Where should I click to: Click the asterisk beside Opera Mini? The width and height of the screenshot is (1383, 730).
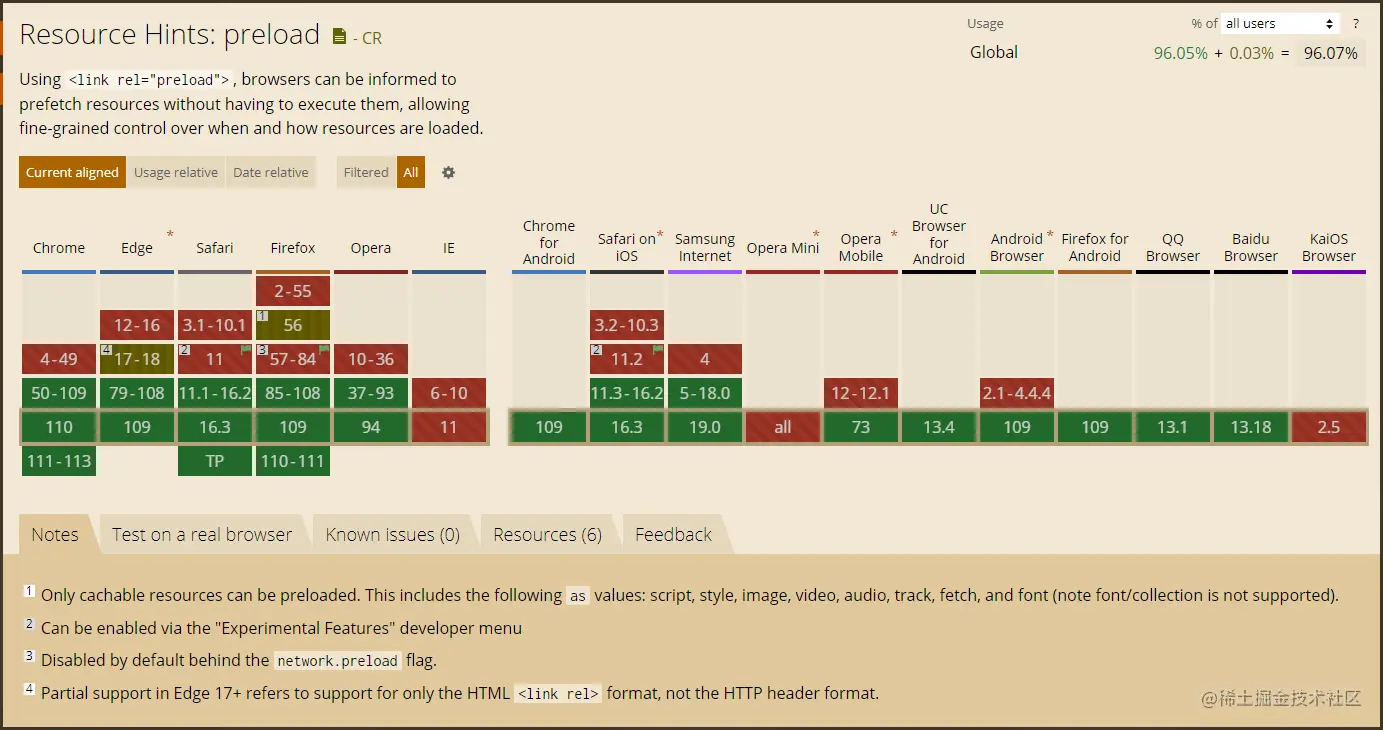(816, 235)
